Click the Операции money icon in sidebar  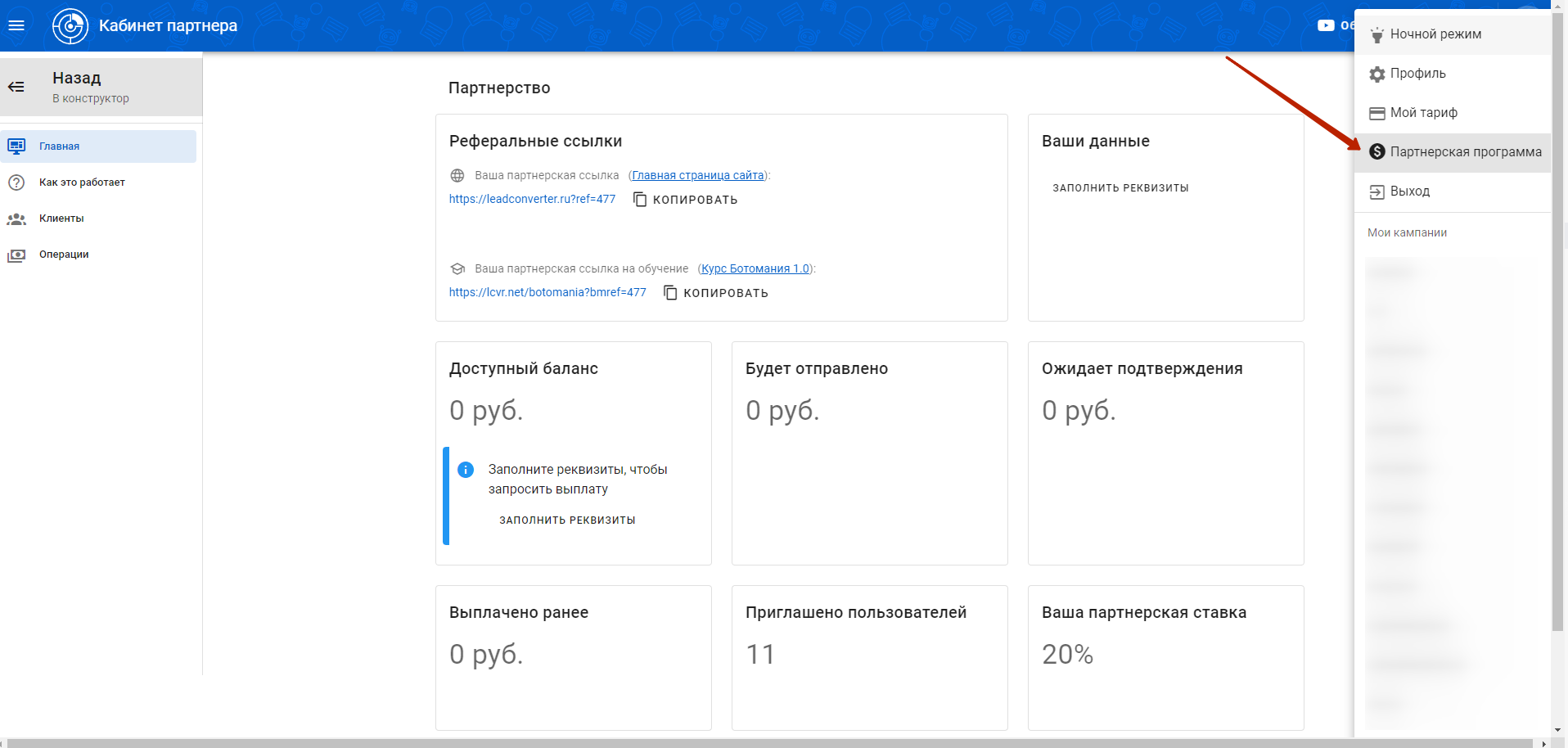16,255
